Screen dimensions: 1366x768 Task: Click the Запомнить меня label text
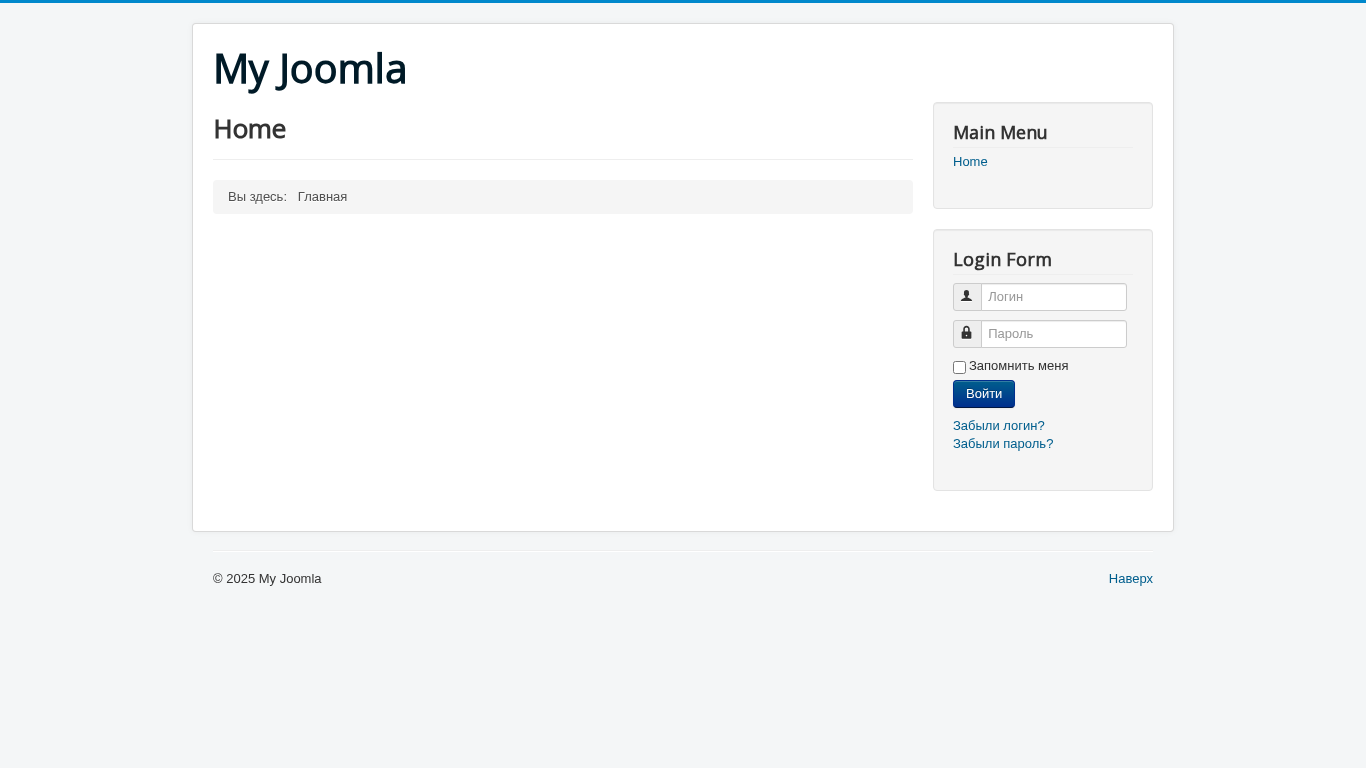pyautogui.click(x=1018, y=366)
